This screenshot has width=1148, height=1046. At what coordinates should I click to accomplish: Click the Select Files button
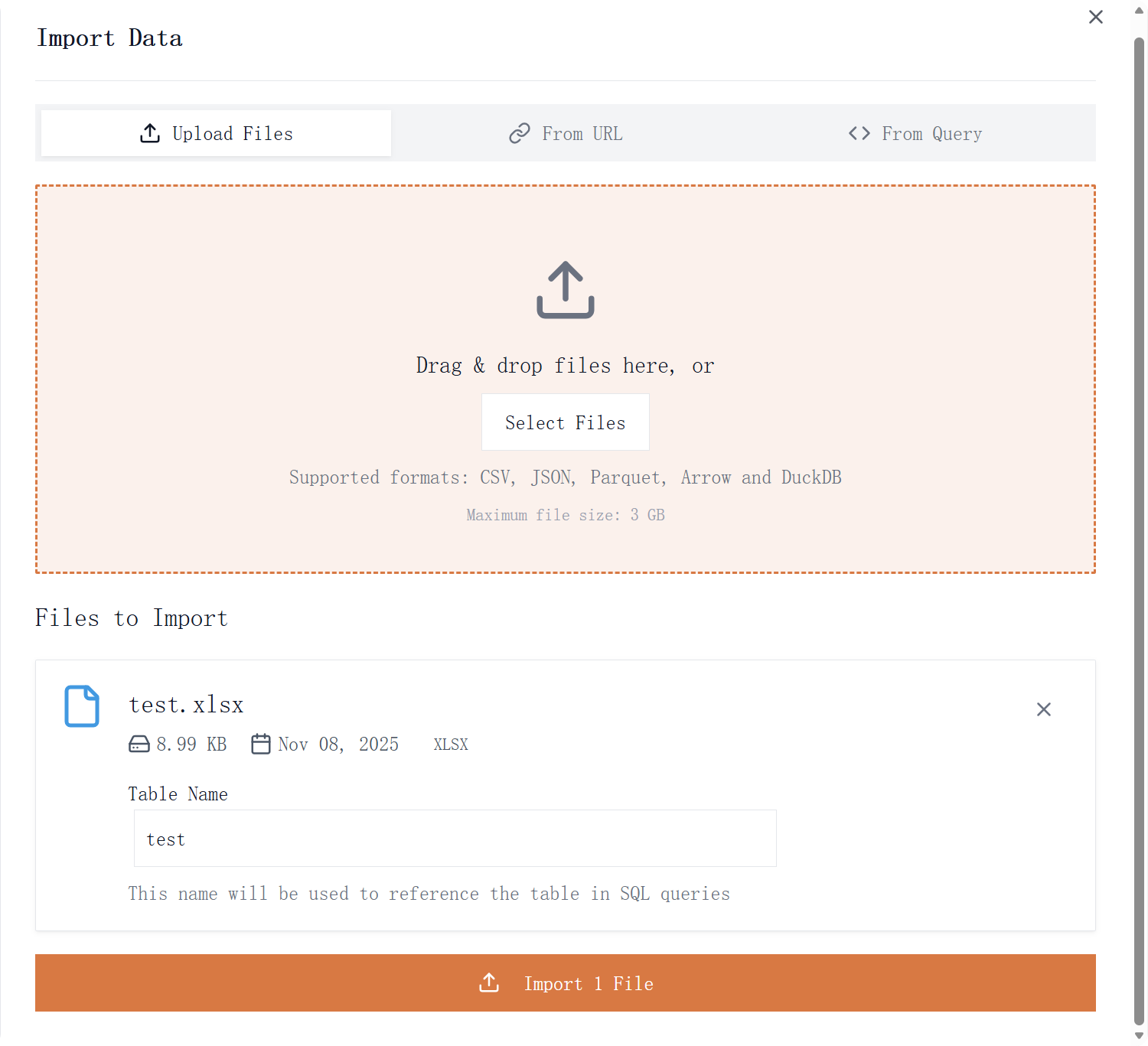(x=565, y=422)
